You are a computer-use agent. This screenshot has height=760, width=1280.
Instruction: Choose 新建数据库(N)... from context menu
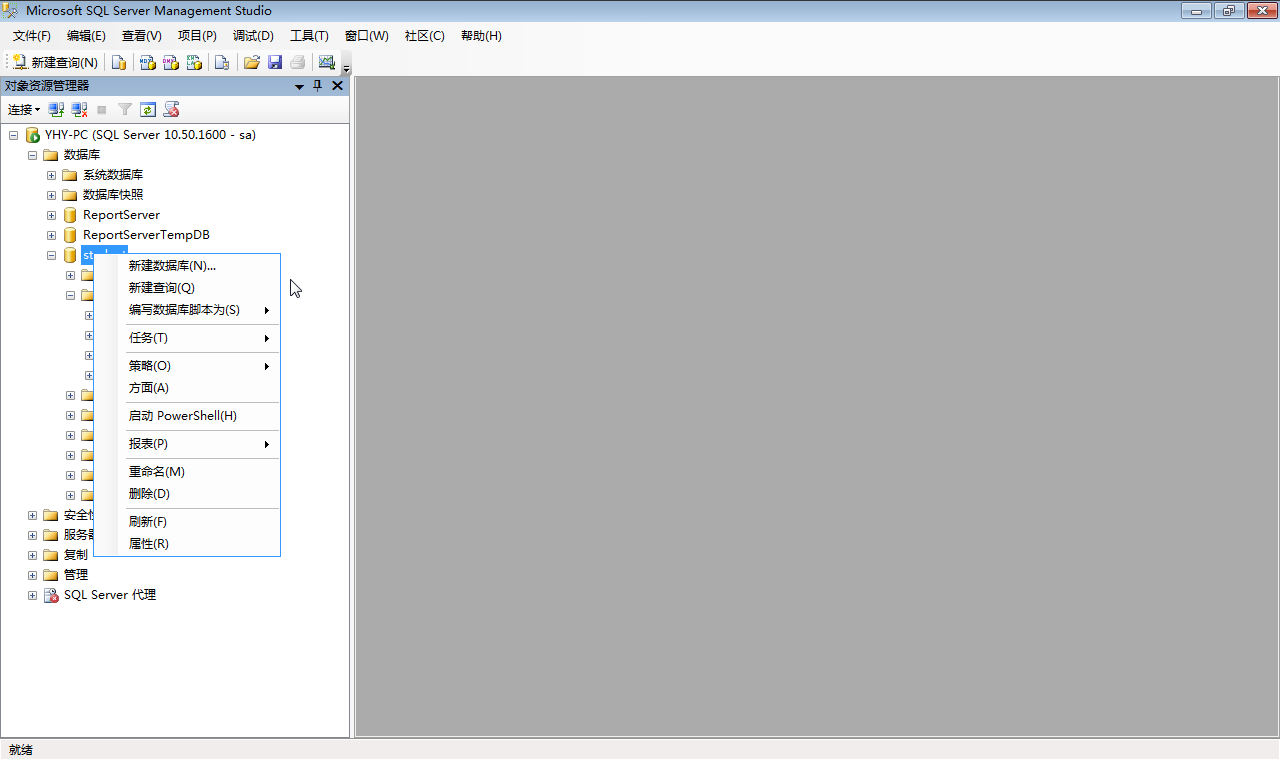point(187,266)
